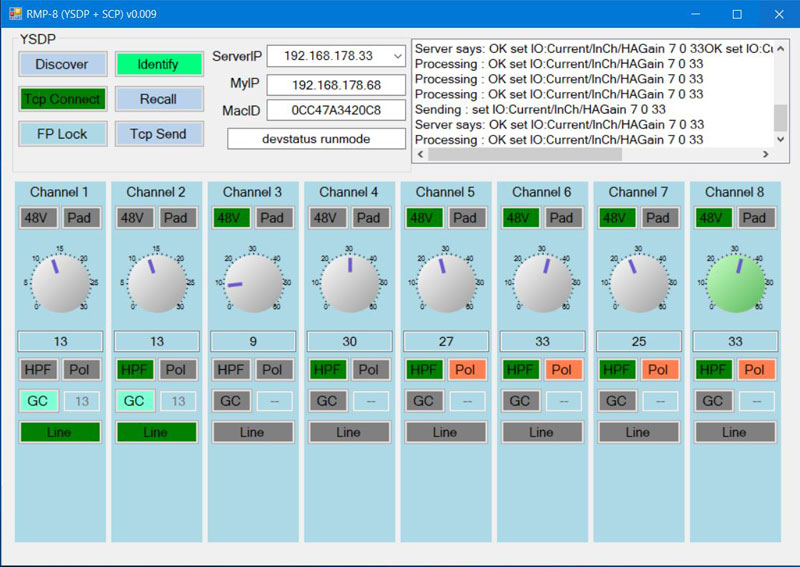
Task: Click Channel 3 gain knob
Action: (253, 283)
